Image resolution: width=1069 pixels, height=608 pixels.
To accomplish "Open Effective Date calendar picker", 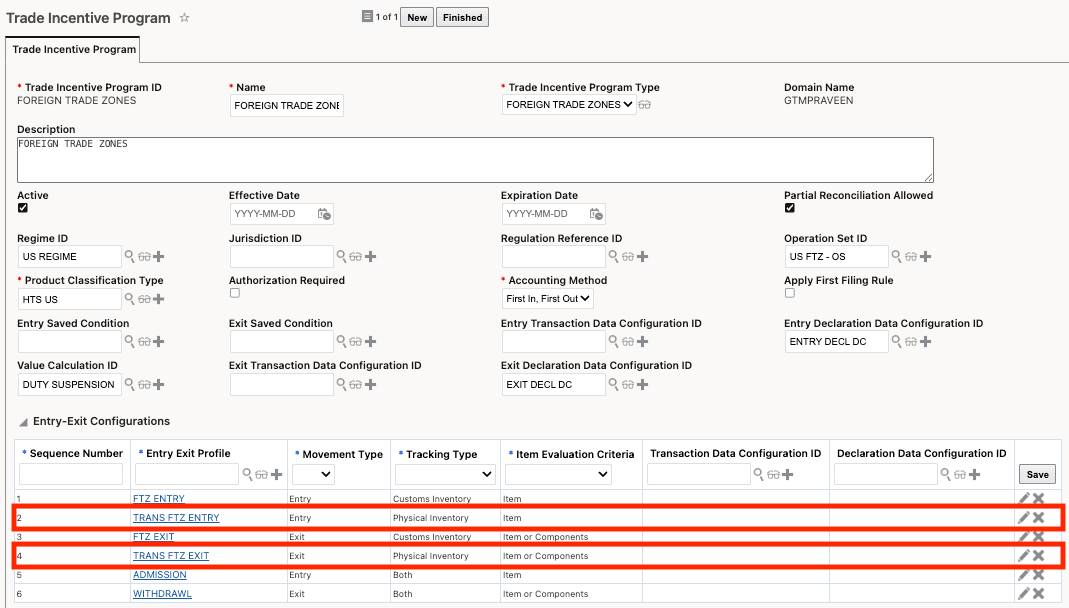I will click(x=325, y=214).
